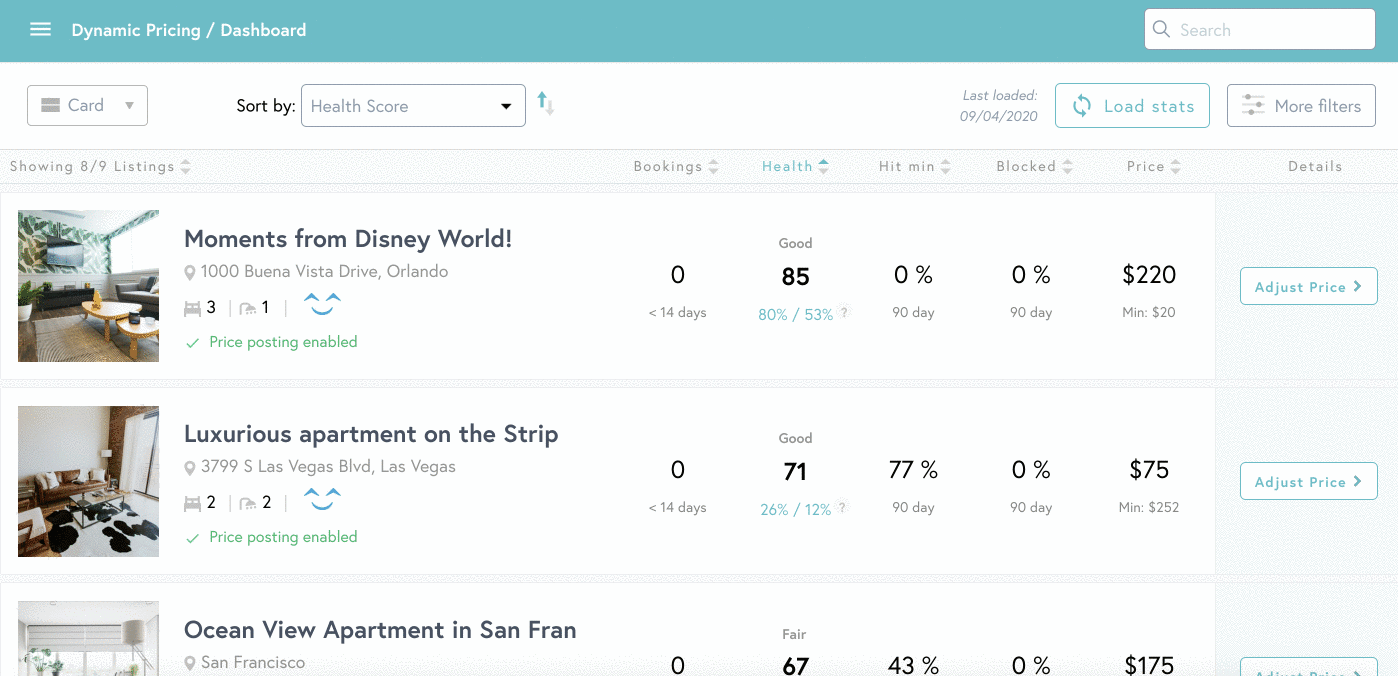
Task: Click the $220 price value
Action: (1149, 275)
